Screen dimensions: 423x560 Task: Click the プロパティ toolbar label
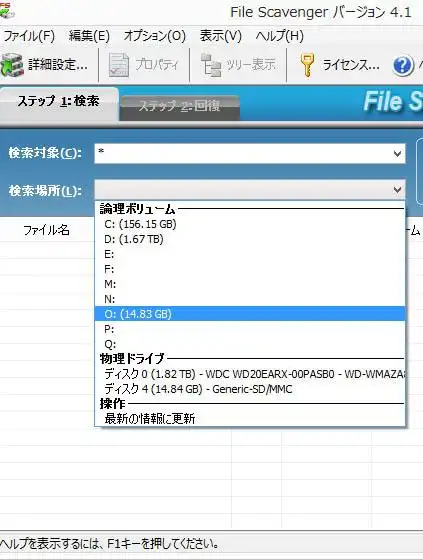[156, 65]
